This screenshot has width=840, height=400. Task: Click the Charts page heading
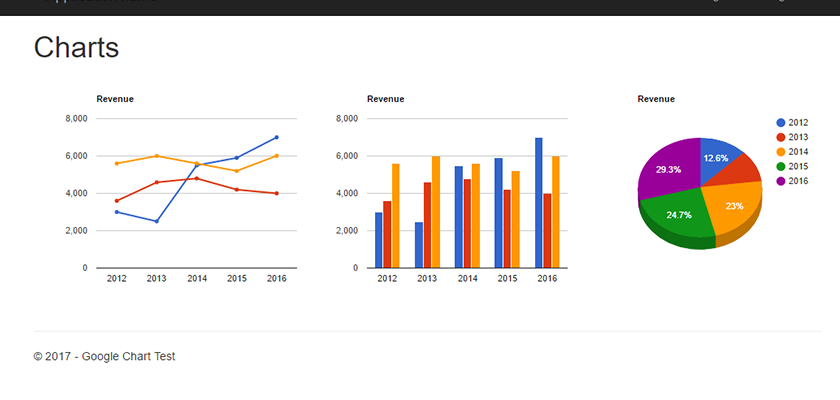pyautogui.click(x=76, y=48)
